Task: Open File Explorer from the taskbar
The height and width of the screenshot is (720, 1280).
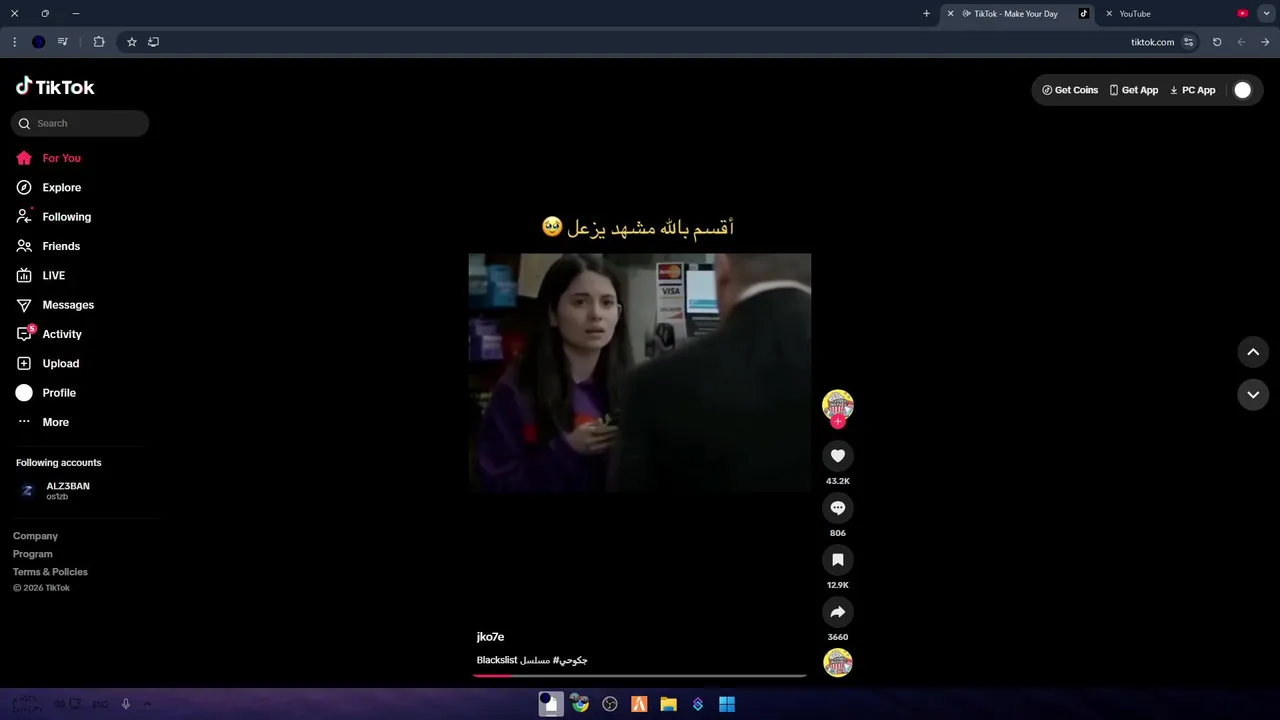Action: [x=668, y=704]
